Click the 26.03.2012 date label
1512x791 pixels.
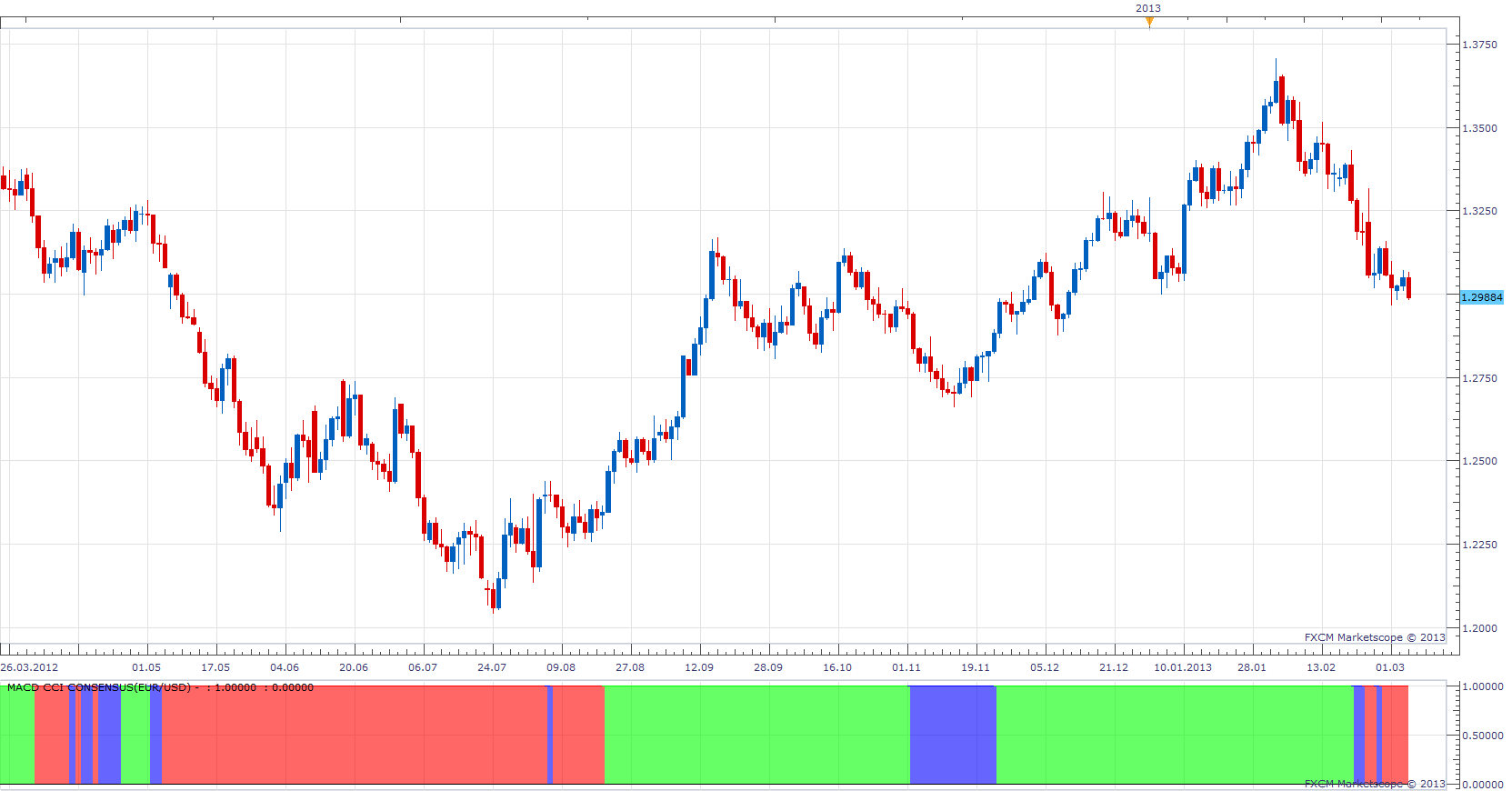tap(30, 667)
